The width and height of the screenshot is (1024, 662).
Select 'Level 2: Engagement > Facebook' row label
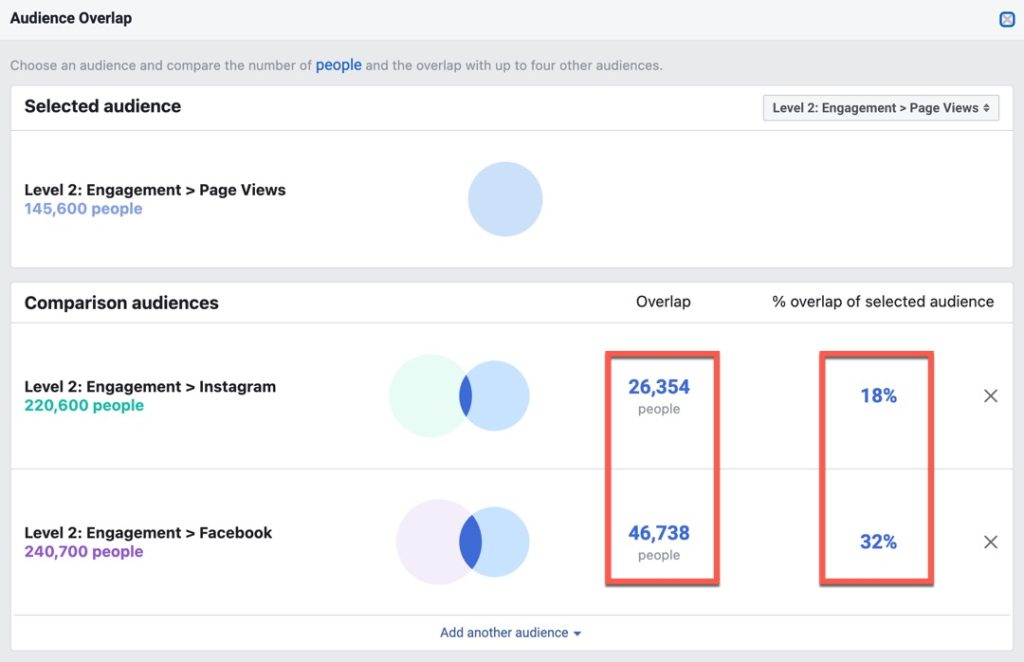148,533
